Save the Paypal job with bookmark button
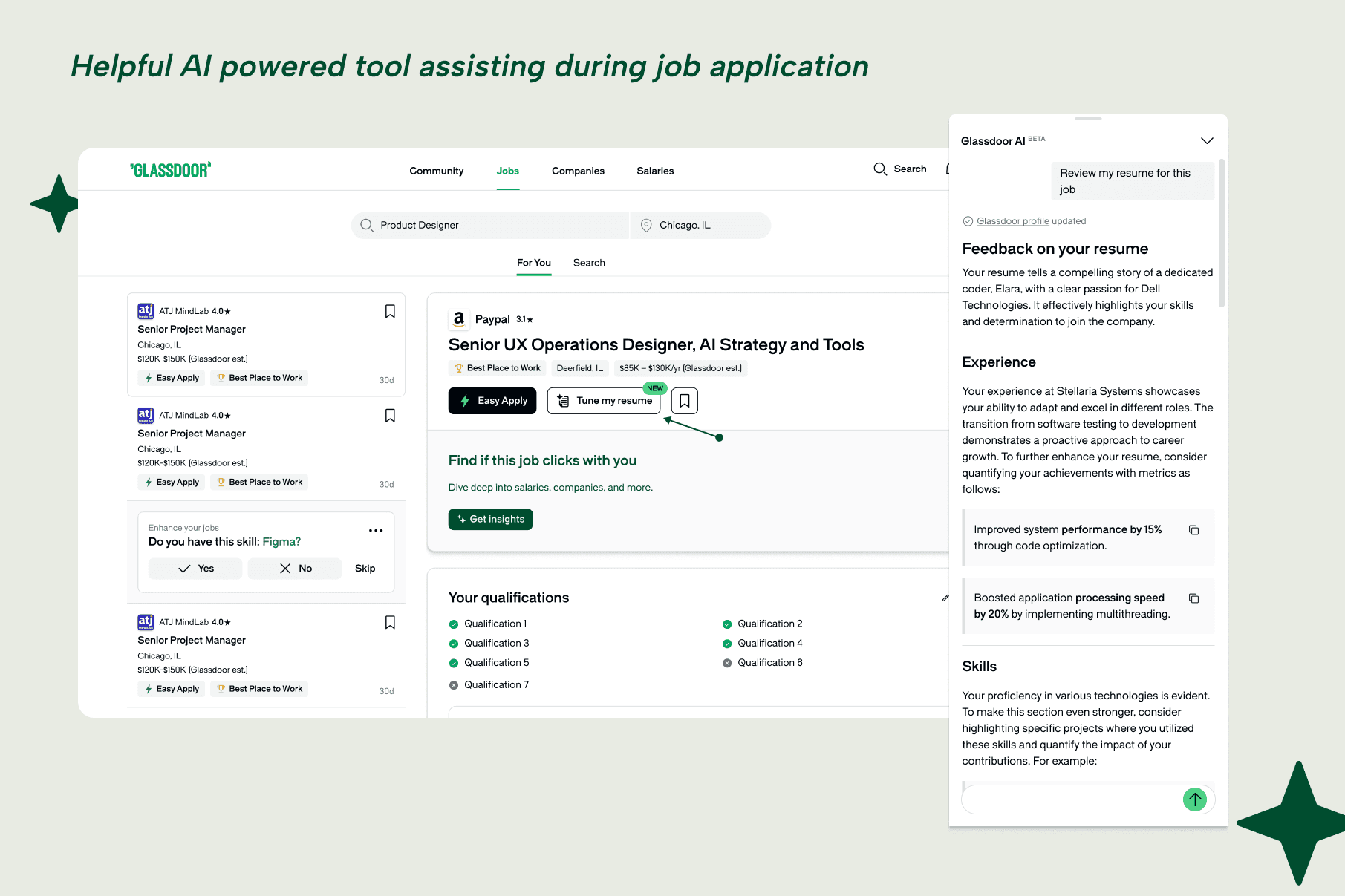Image resolution: width=1345 pixels, height=896 pixels. tap(685, 401)
